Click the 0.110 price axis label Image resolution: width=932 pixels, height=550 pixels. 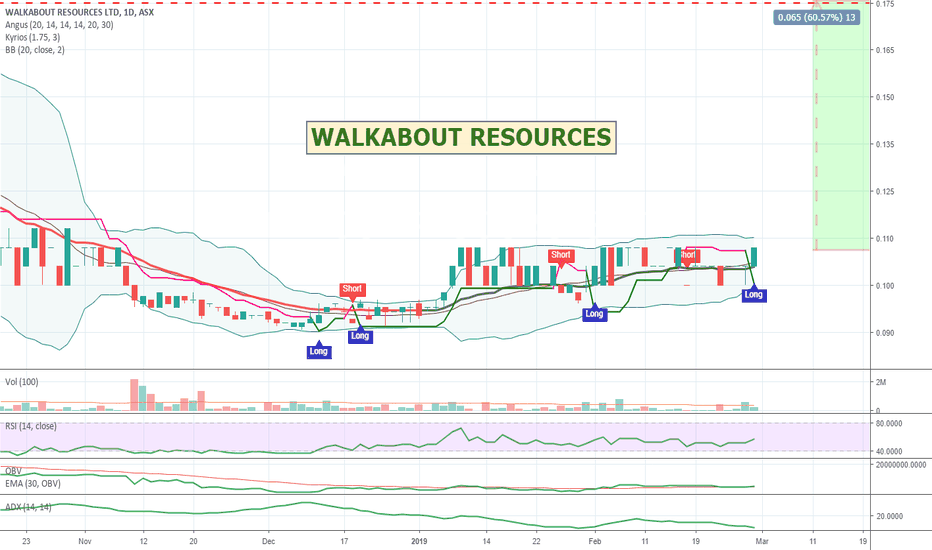pos(885,238)
